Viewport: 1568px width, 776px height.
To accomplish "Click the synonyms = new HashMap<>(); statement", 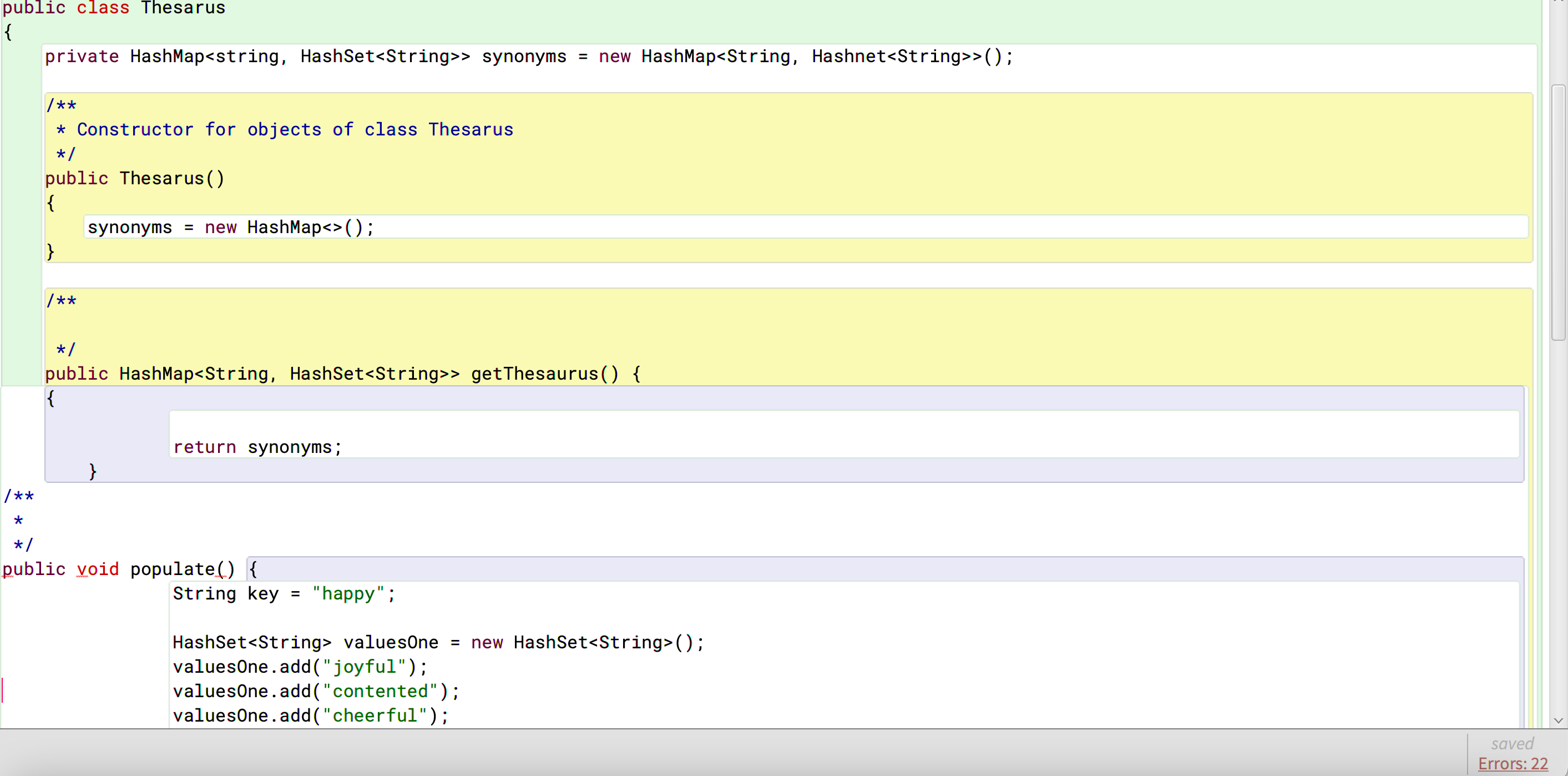I will point(231,226).
